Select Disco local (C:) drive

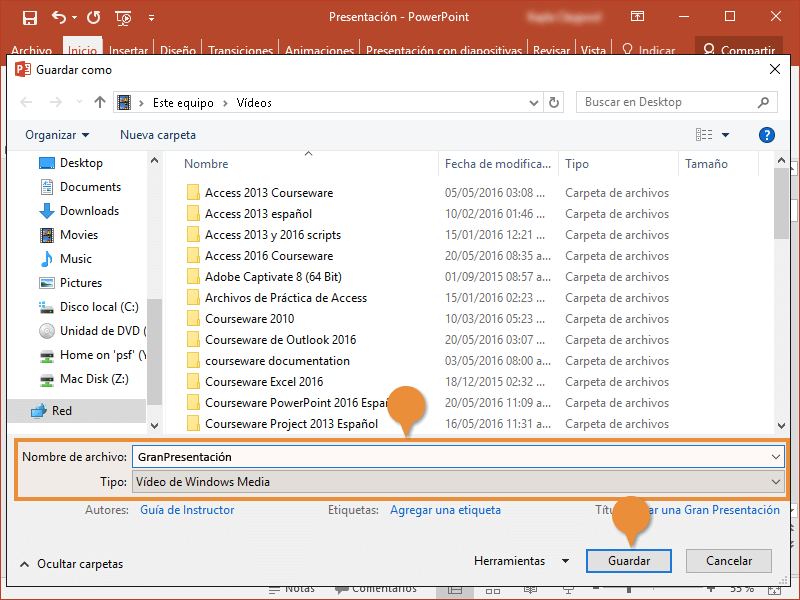(89, 307)
